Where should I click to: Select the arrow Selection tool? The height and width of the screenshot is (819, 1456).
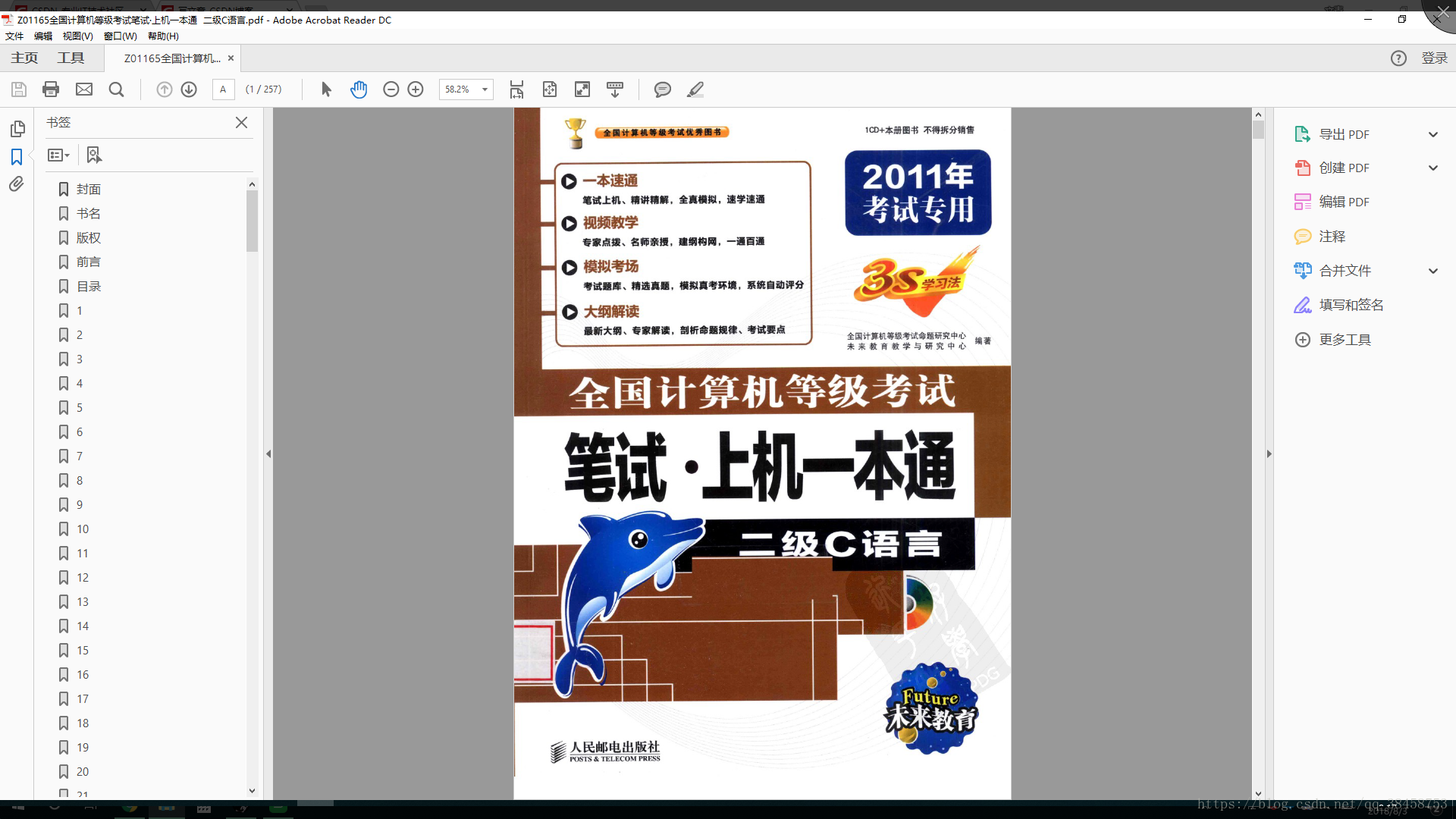(x=326, y=89)
